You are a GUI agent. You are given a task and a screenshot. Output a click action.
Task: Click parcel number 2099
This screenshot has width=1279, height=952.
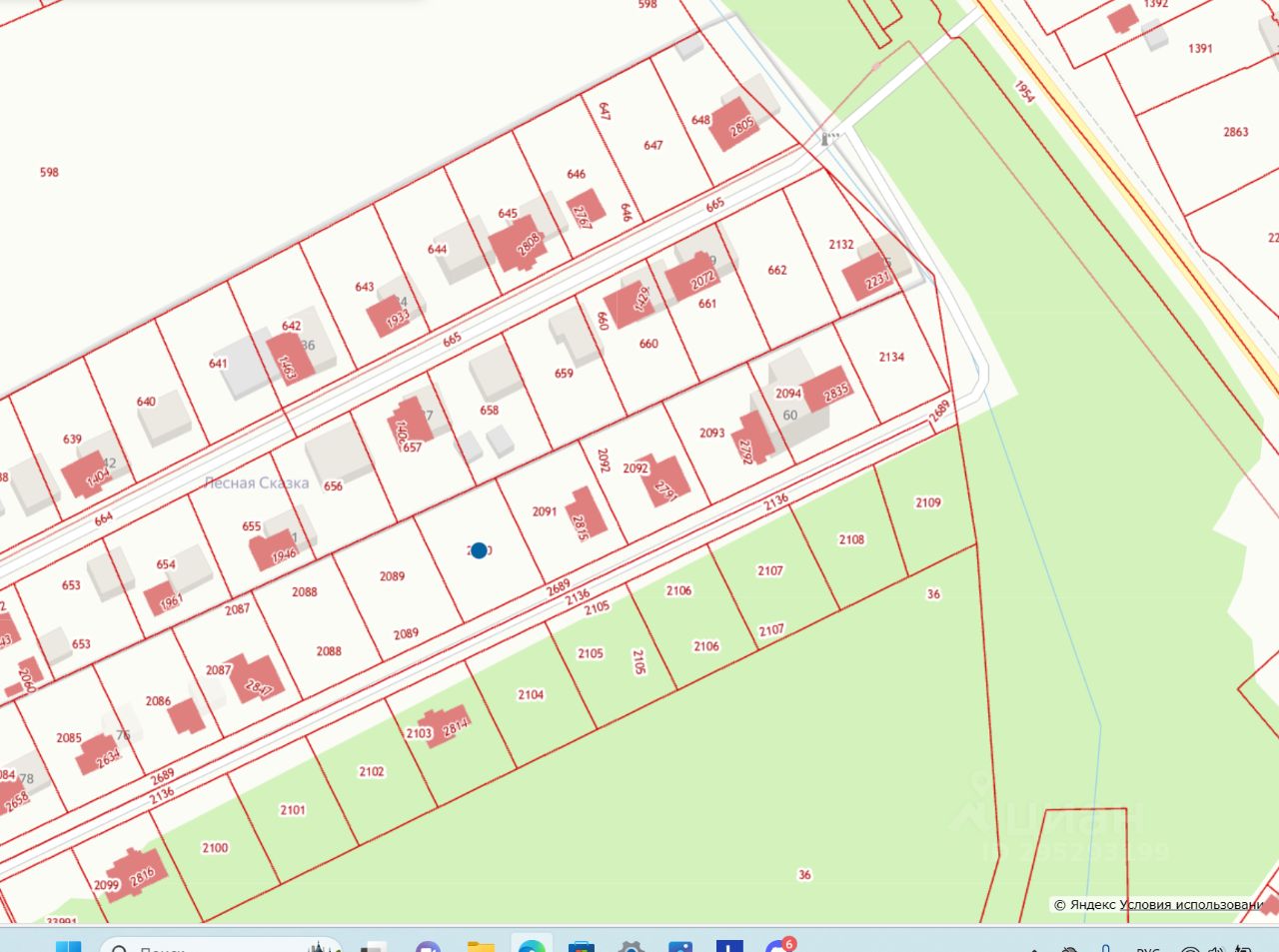[x=106, y=885]
